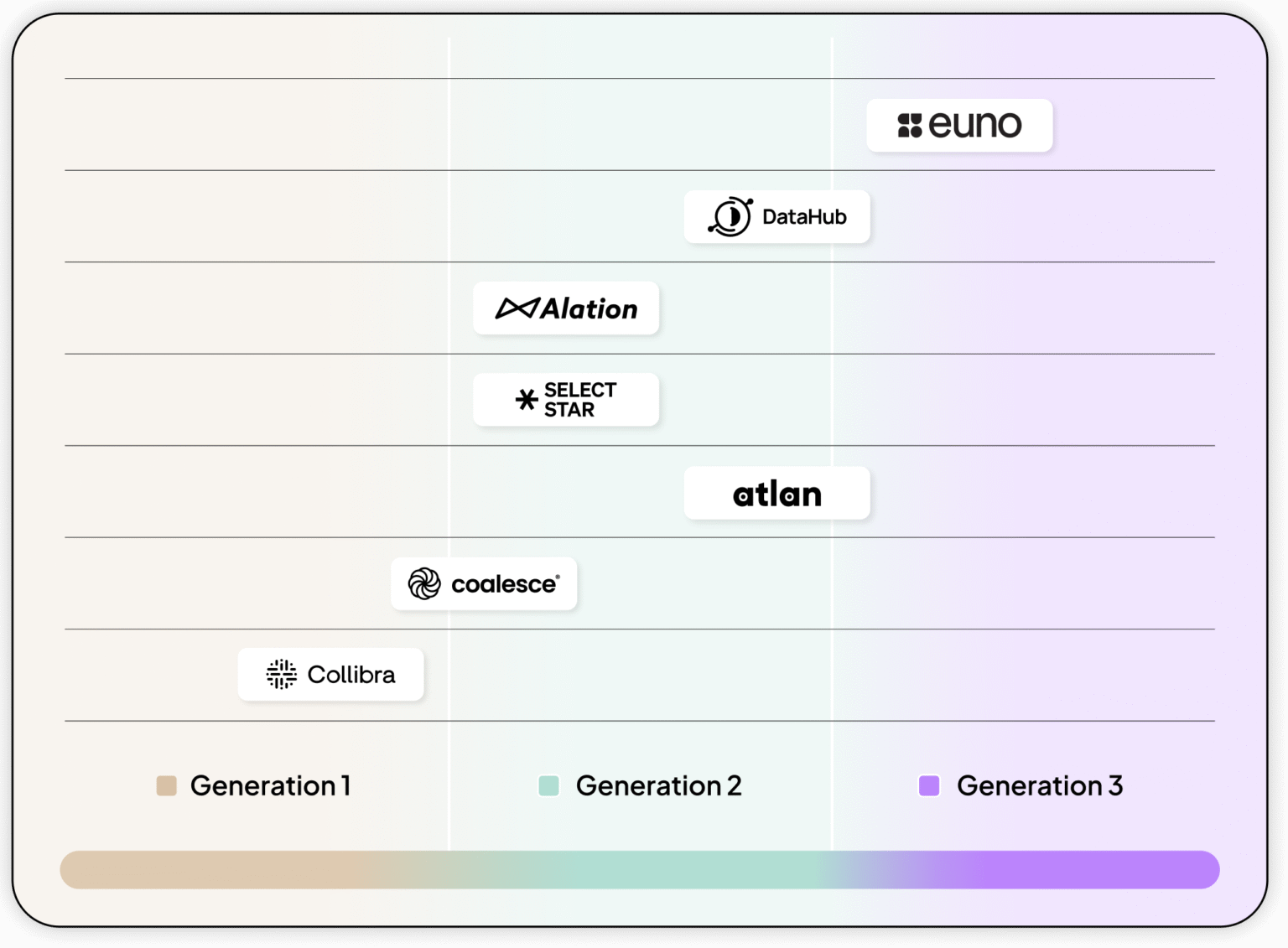This screenshot has width=1288, height=948.
Task: Click the coalesce wordmark text
Action: (x=504, y=584)
